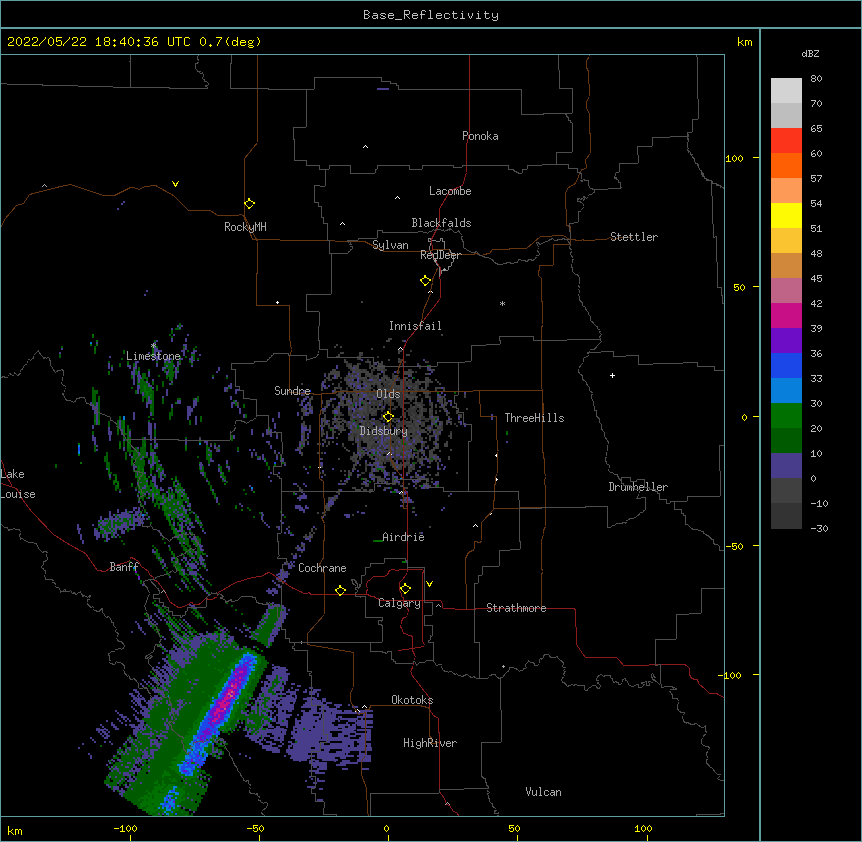The width and height of the screenshot is (862, 842).
Task: Click the Ponoka city label
Action: 480,136
